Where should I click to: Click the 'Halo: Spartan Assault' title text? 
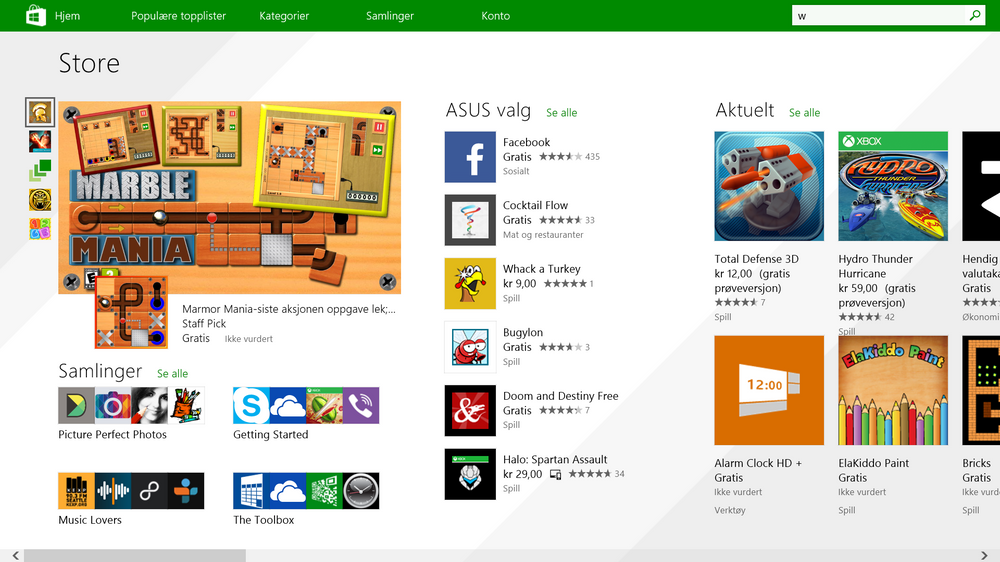[x=555, y=459]
